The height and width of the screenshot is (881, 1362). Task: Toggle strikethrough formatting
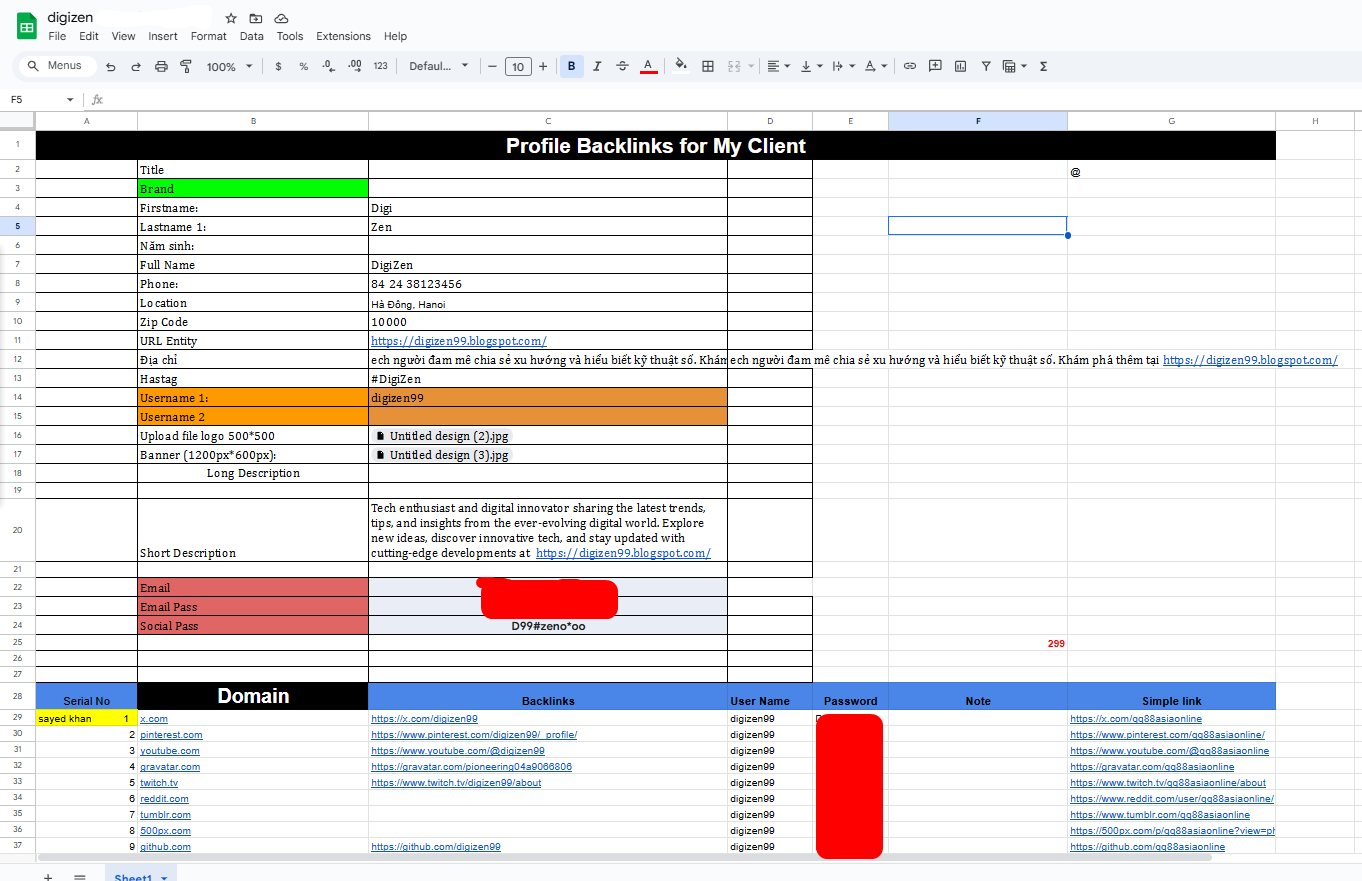[622, 67]
